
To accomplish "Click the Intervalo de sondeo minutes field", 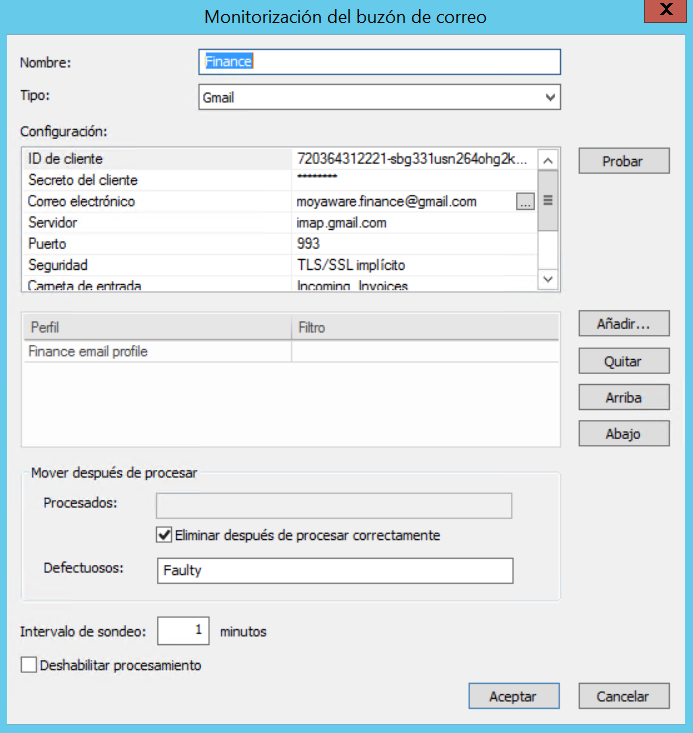I will tap(183, 631).
